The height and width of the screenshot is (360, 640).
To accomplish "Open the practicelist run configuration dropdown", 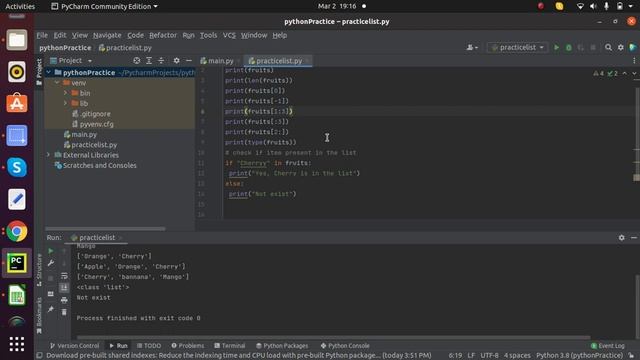I will tap(517, 48).
